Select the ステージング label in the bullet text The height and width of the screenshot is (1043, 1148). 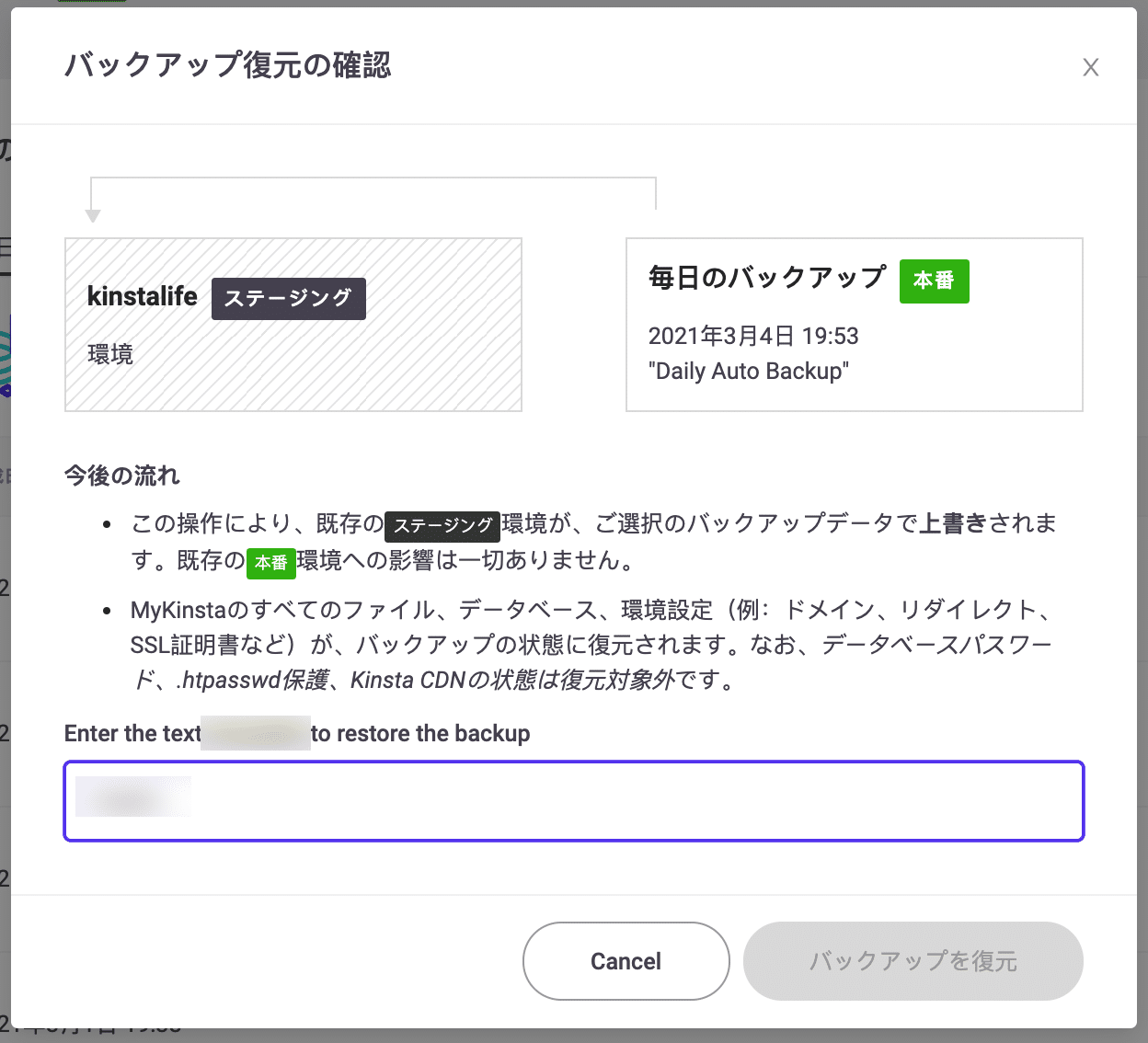pos(442,525)
